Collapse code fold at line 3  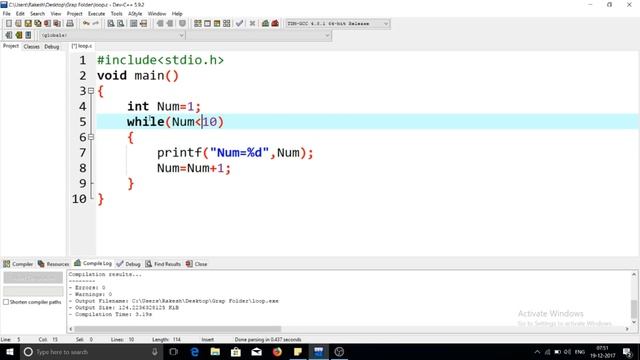(x=91, y=91)
